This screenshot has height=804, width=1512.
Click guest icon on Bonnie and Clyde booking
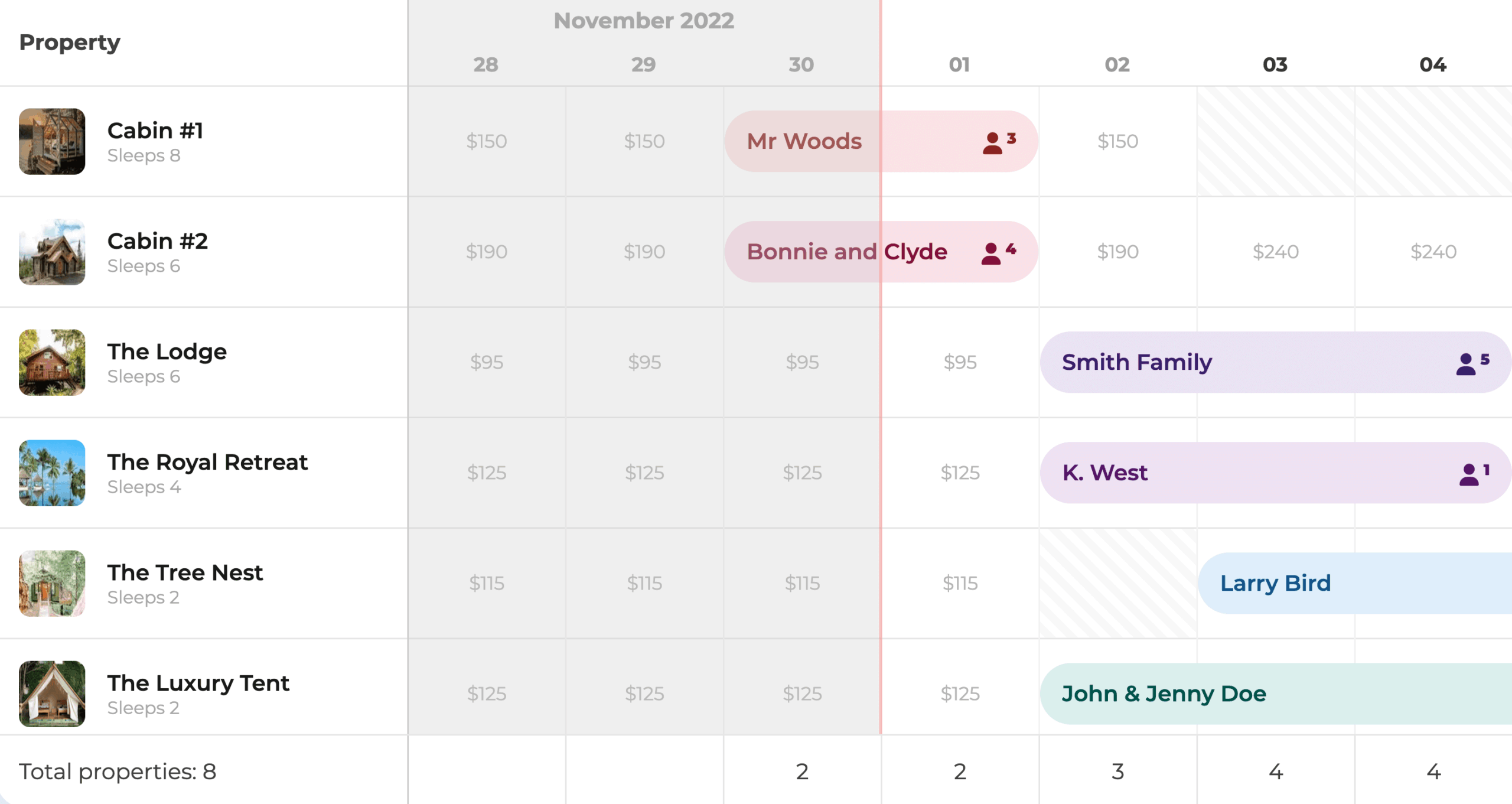pos(998,253)
